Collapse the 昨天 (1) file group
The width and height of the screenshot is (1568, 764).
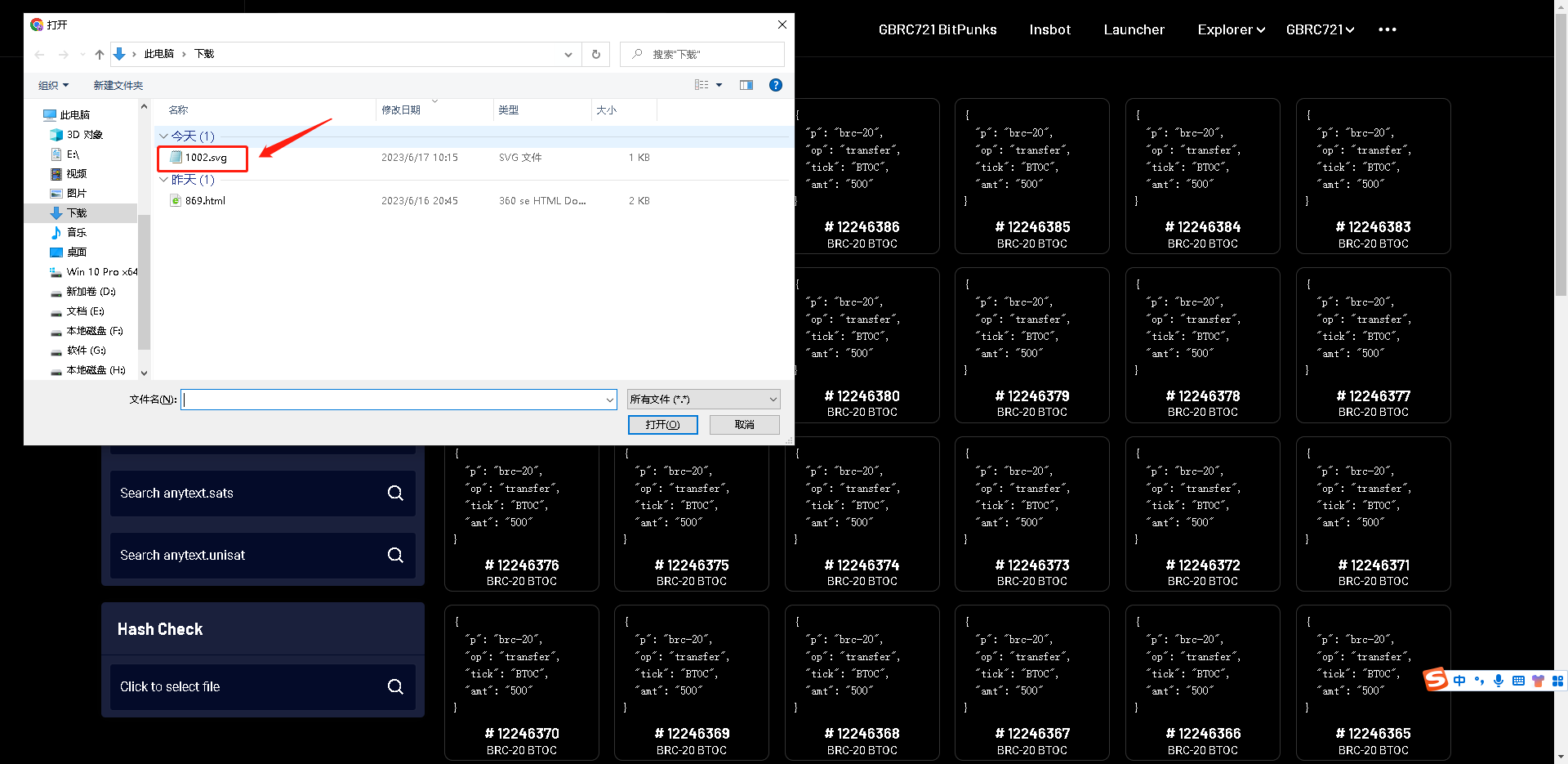coord(164,180)
